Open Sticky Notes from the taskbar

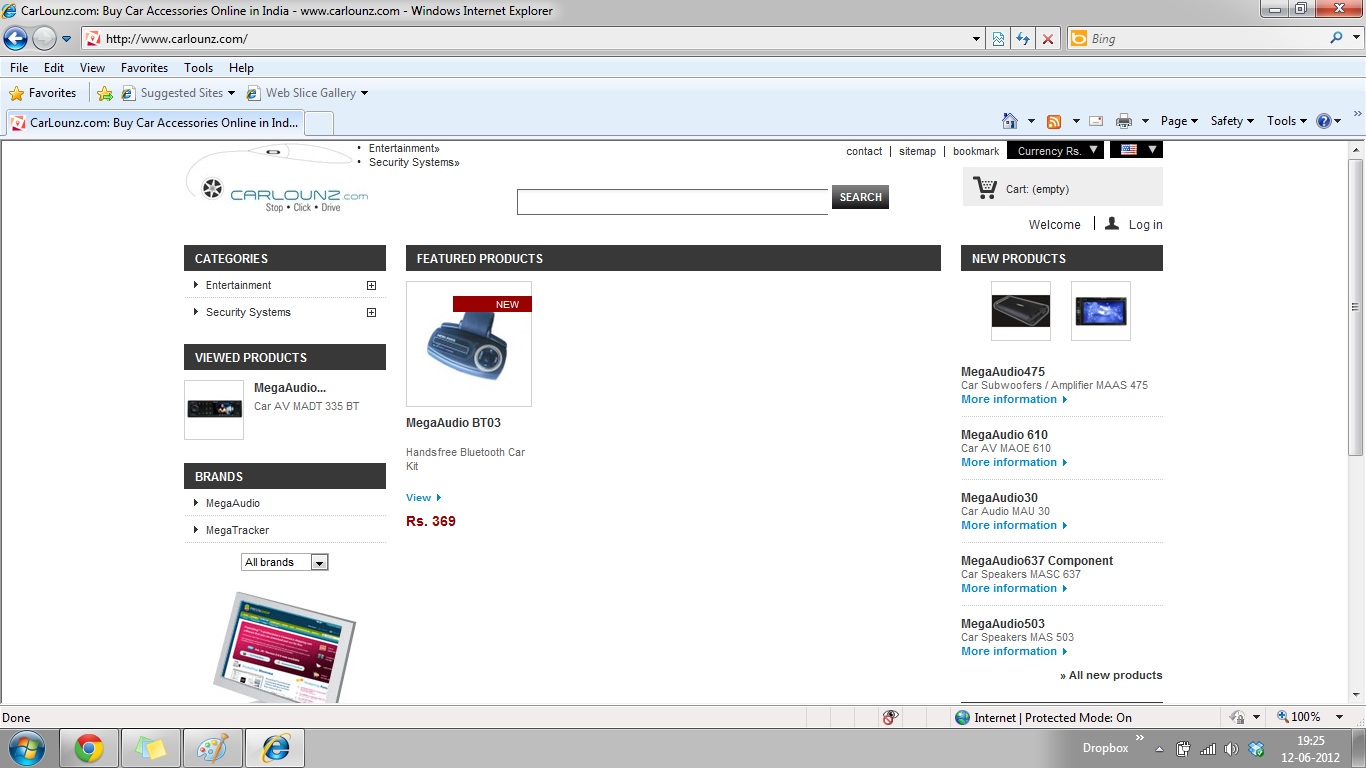(x=151, y=748)
